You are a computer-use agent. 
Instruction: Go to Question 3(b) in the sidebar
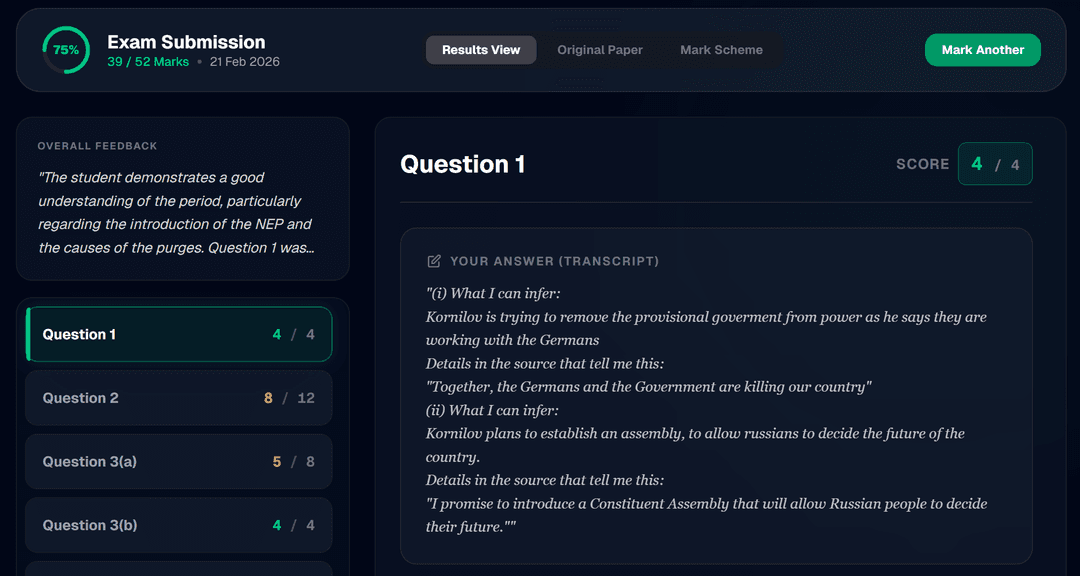179,525
